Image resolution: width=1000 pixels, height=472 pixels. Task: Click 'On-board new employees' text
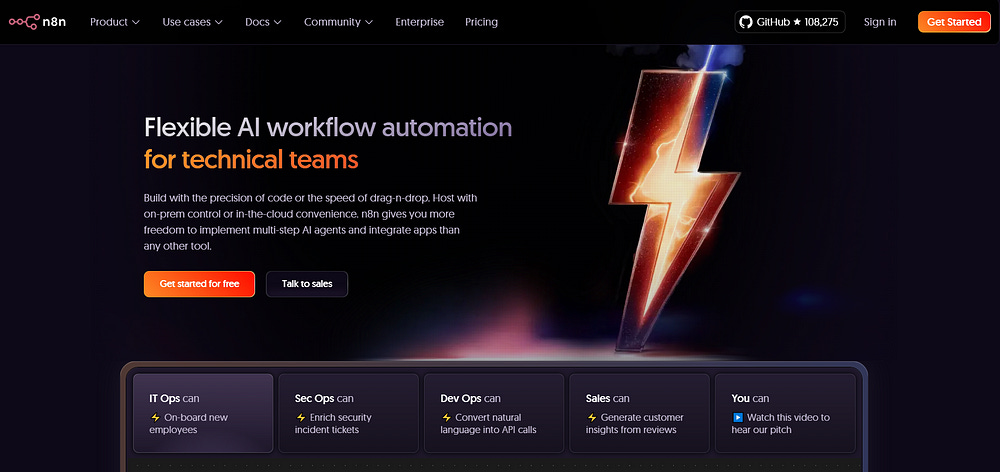point(188,424)
